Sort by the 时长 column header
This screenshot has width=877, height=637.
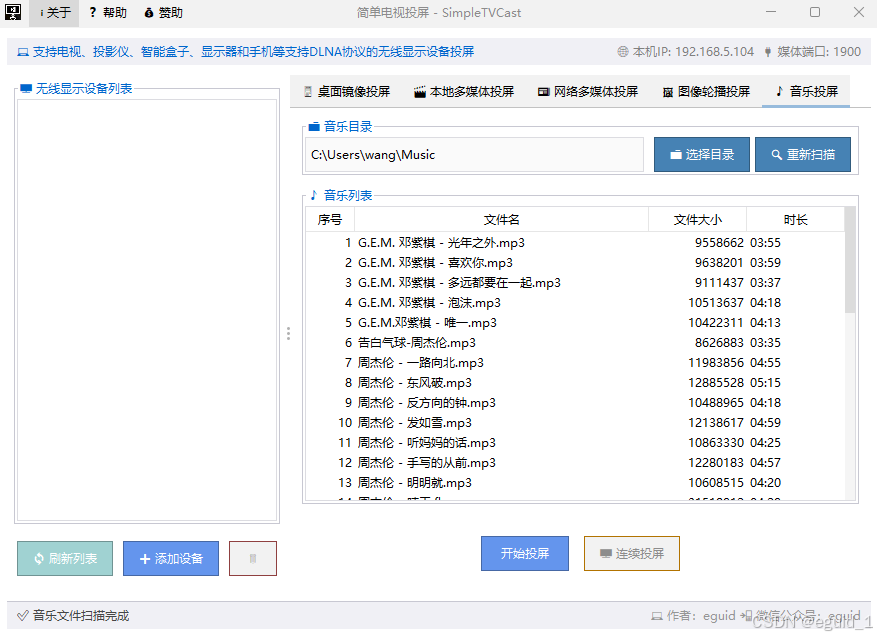pyautogui.click(x=795, y=220)
